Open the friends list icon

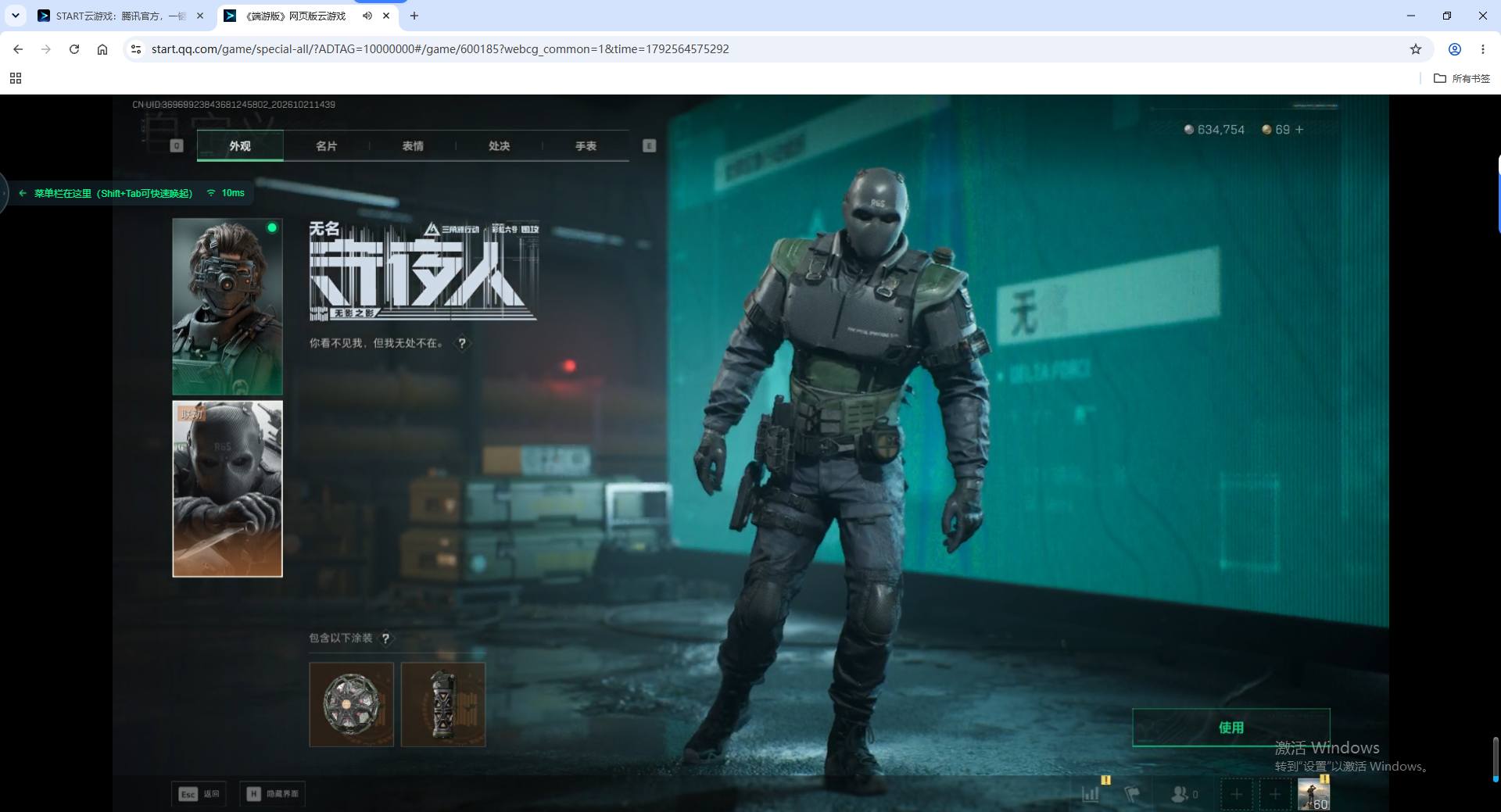click(x=1184, y=794)
